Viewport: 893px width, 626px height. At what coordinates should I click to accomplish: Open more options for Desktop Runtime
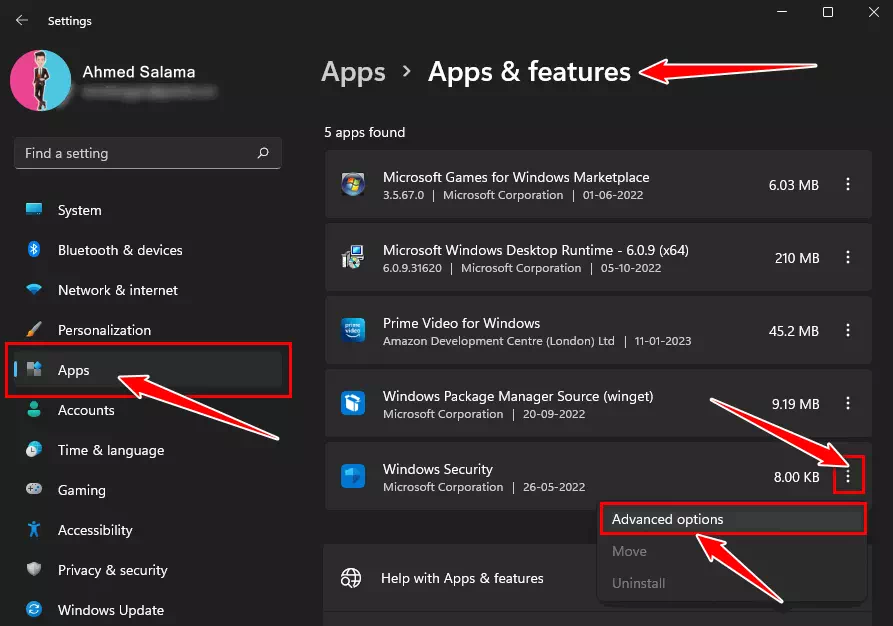tap(847, 257)
